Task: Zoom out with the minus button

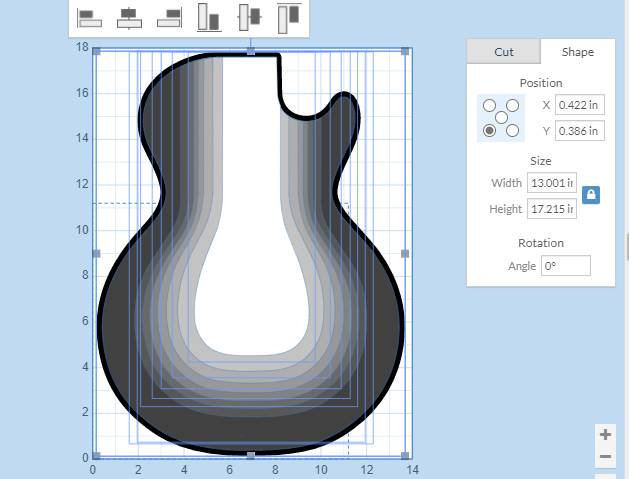Action: click(x=604, y=457)
